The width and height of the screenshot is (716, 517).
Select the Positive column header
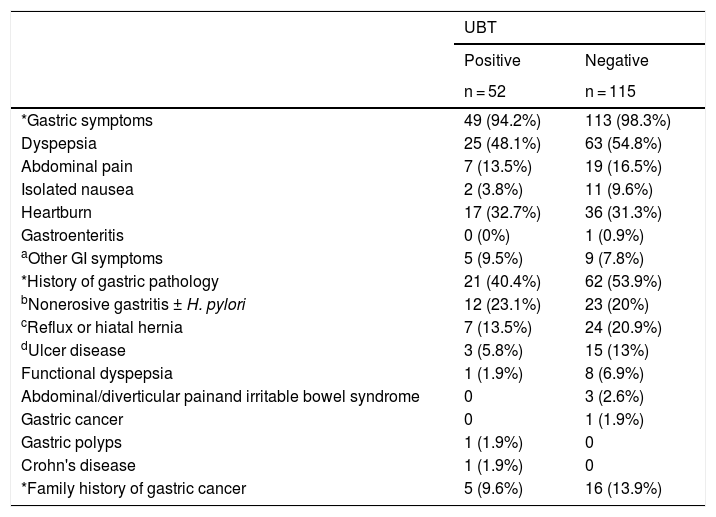pyautogui.click(x=492, y=61)
